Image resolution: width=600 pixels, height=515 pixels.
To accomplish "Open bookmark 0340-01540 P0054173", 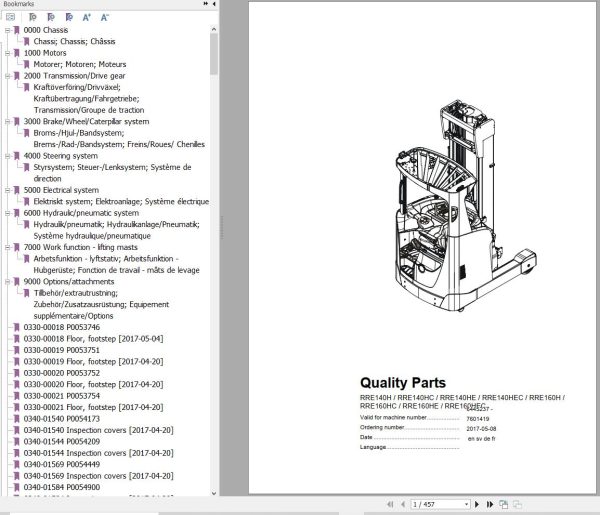I will [62, 419].
